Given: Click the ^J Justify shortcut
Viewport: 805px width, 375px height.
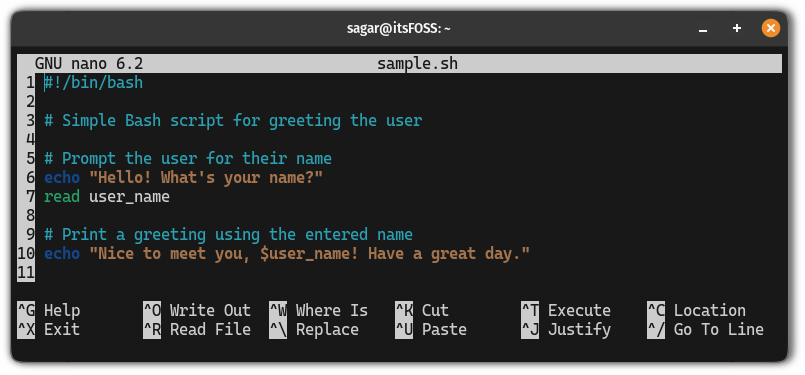Looking at the screenshot, I should tap(566, 329).
